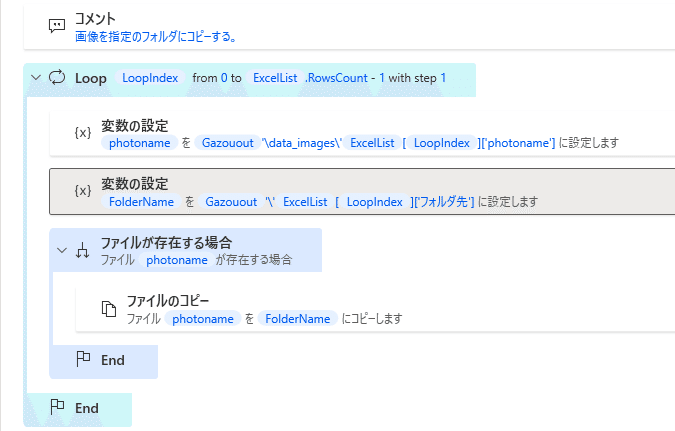The width and height of the screenshot is (675, 431).
Task: Click the にコピーします text in copy action
Action: point(372,319)
